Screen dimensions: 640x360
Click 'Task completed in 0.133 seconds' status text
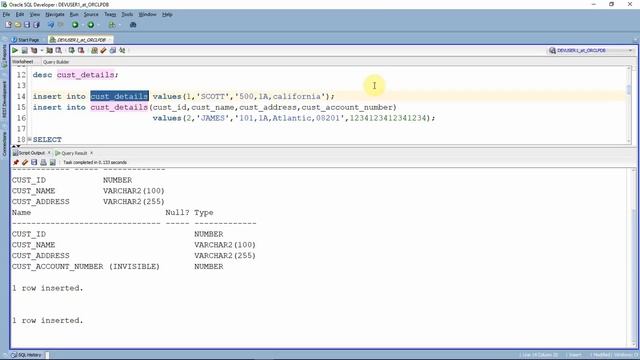(95, 162)
